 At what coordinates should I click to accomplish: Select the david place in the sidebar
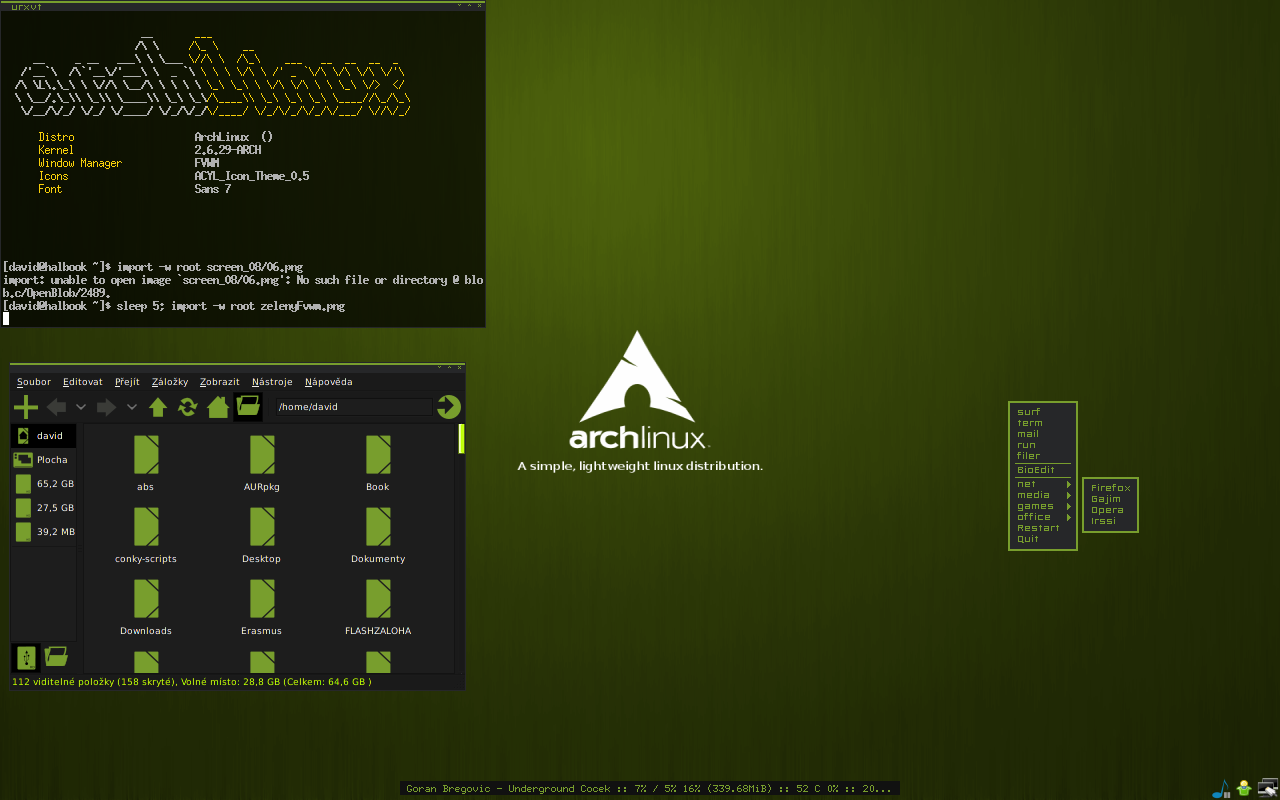[44, 436]
